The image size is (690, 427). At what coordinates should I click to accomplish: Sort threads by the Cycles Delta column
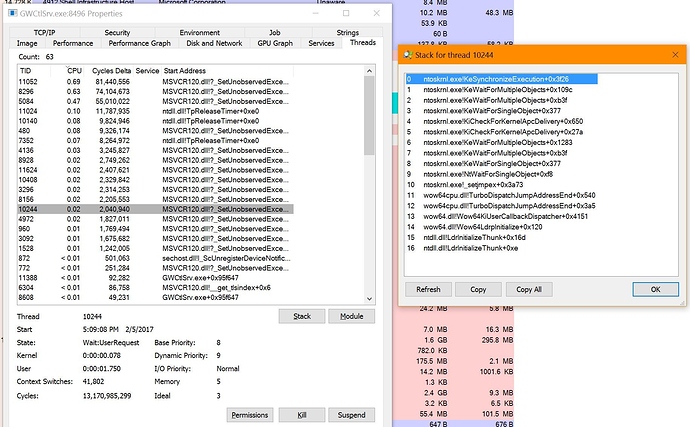point(110,71)
